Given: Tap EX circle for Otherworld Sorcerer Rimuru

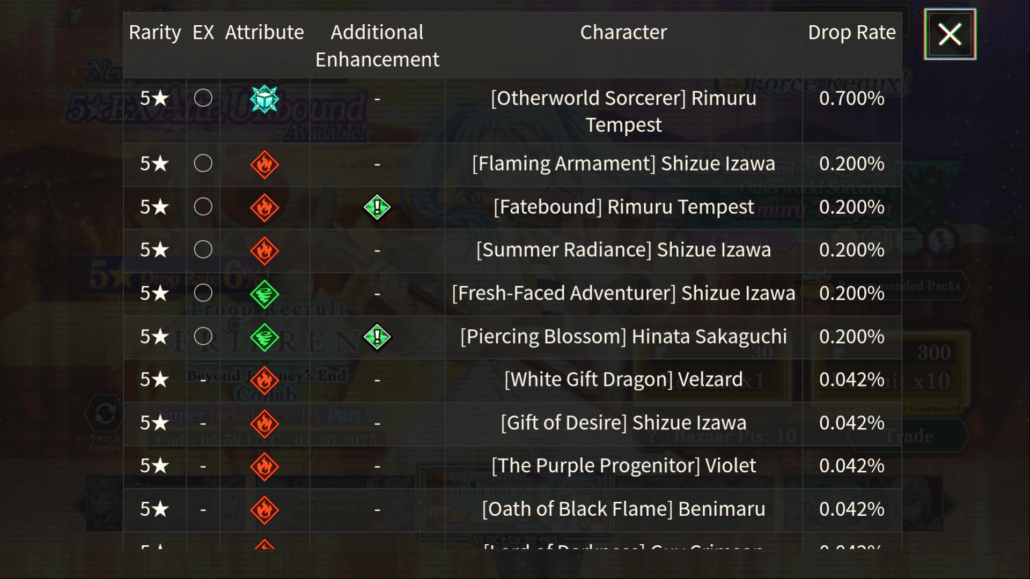Looking at the screenshot, I should pyautogui.click(x=203, y=98).
